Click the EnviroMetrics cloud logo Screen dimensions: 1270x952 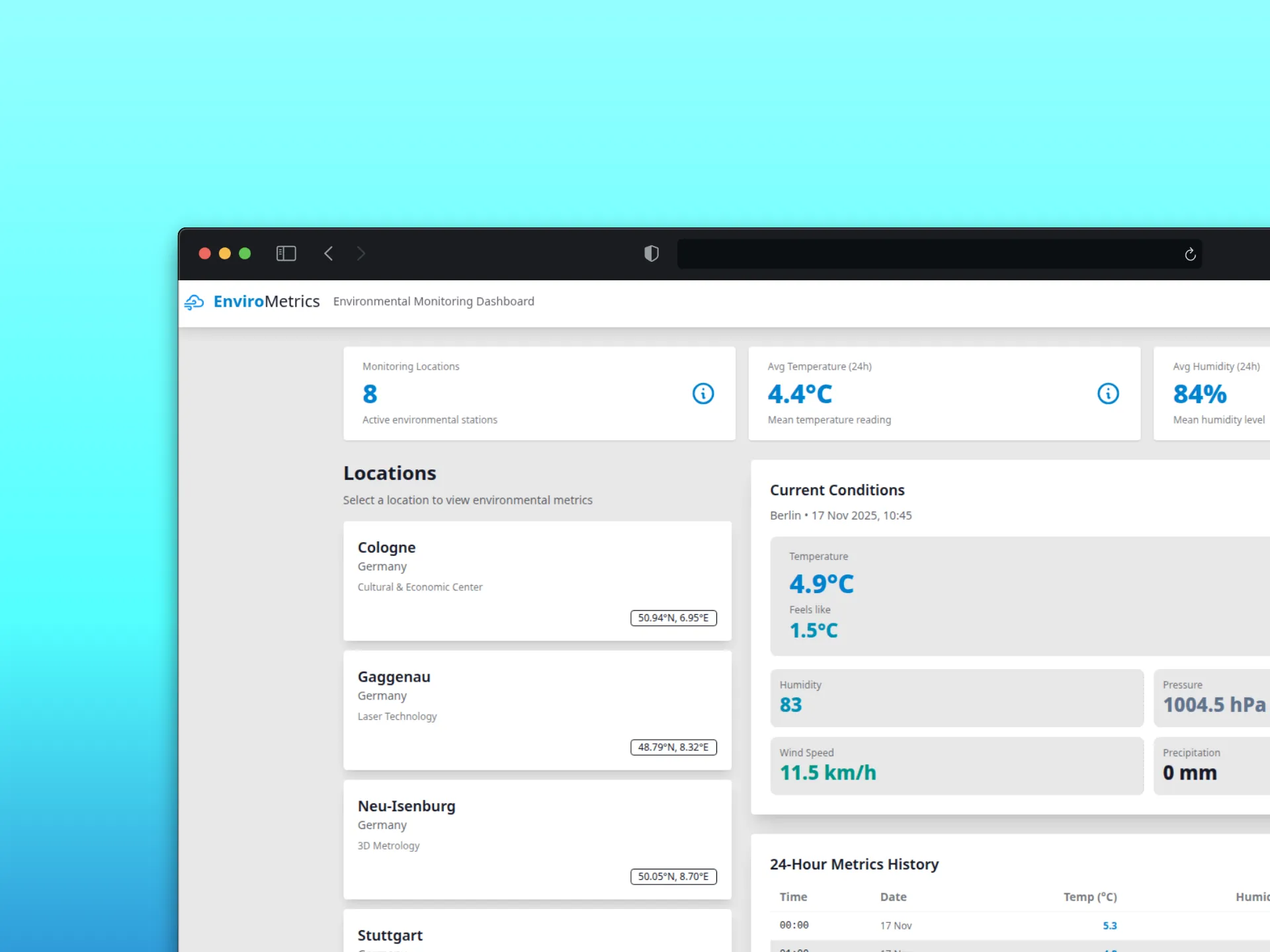tap(194, 301)
